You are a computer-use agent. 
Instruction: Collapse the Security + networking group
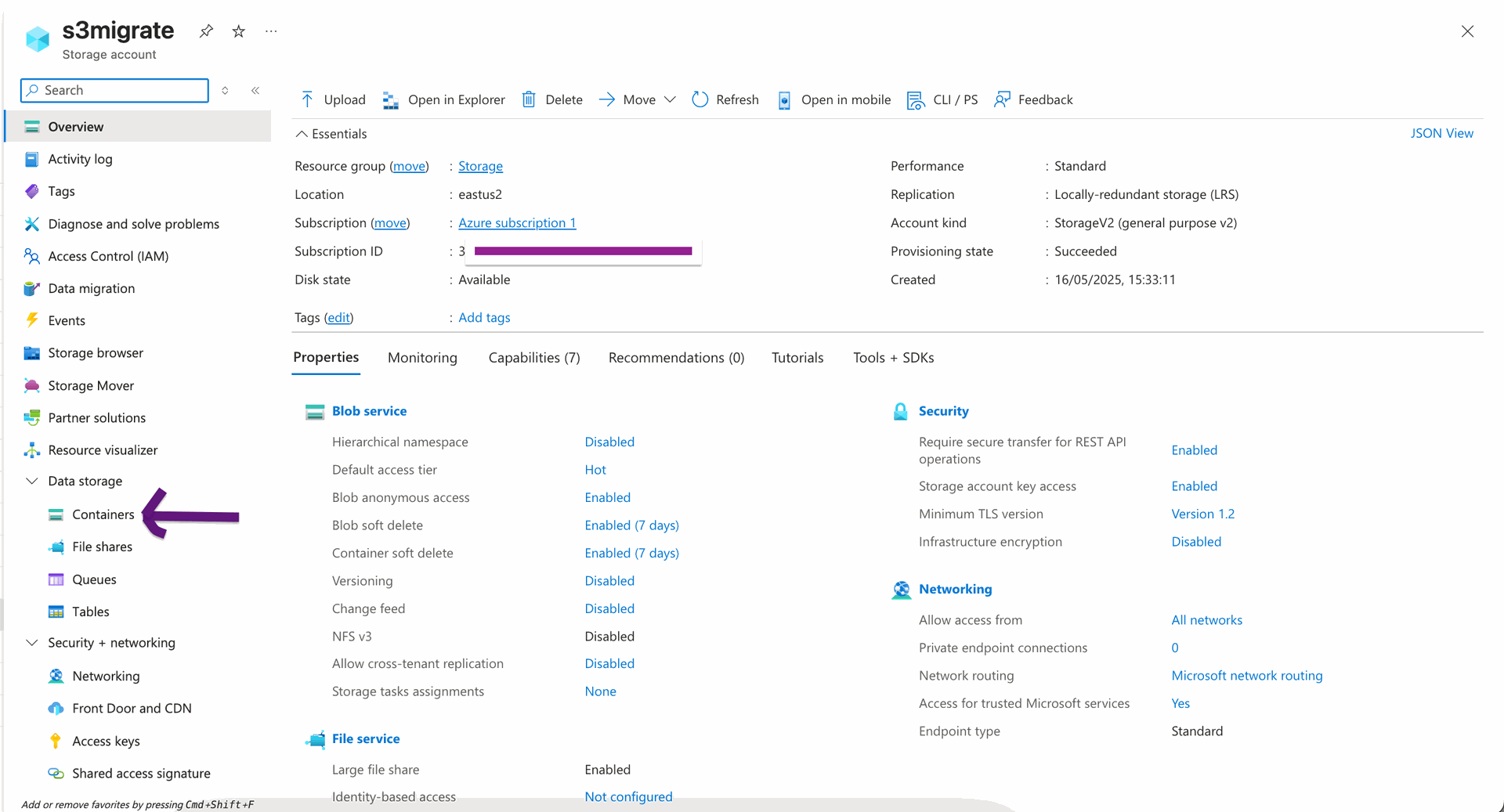(32, 643)
